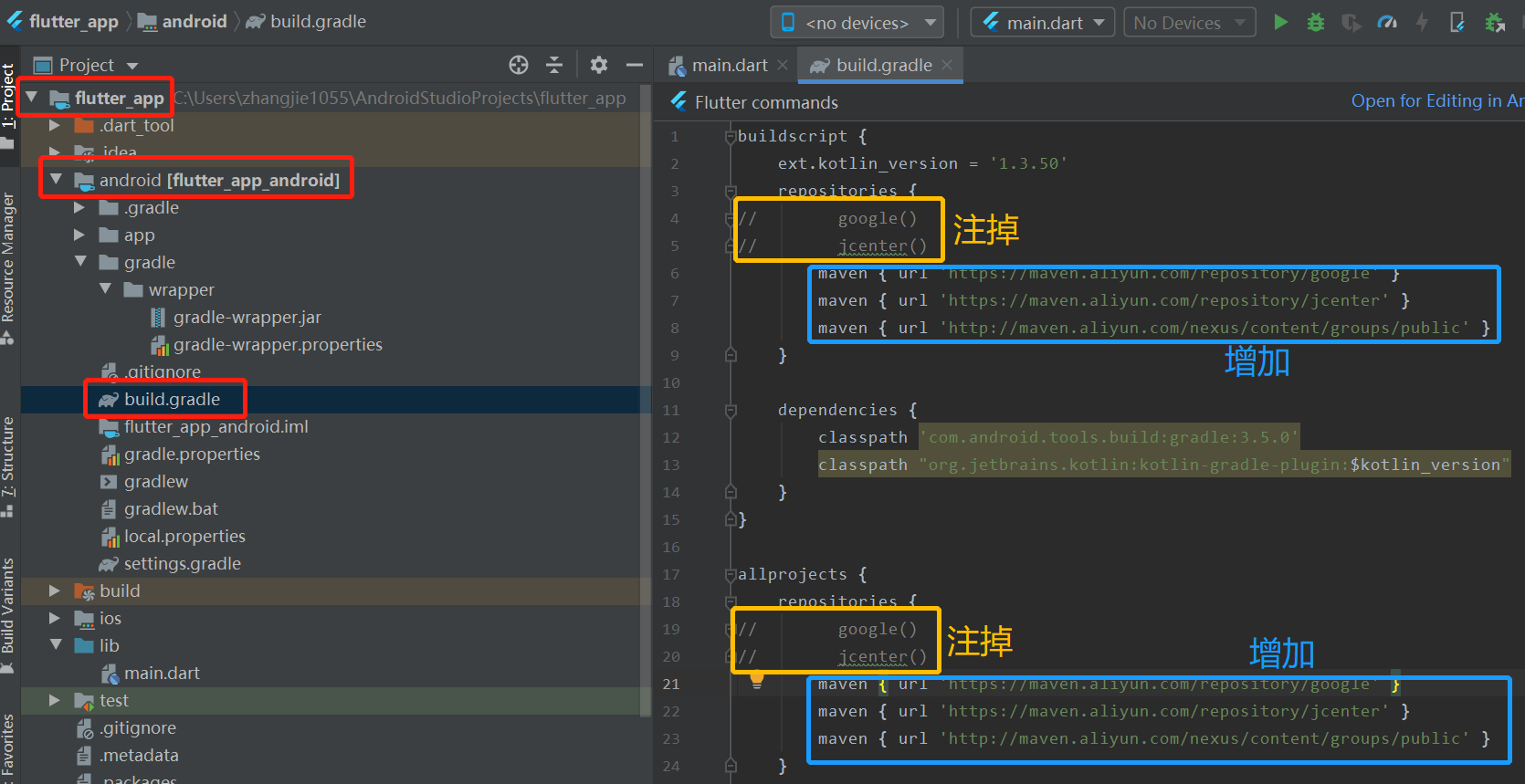Collapse the gradle folder
The height and width of the screenshot is (784, 1525).
click(x=80, y=262)
